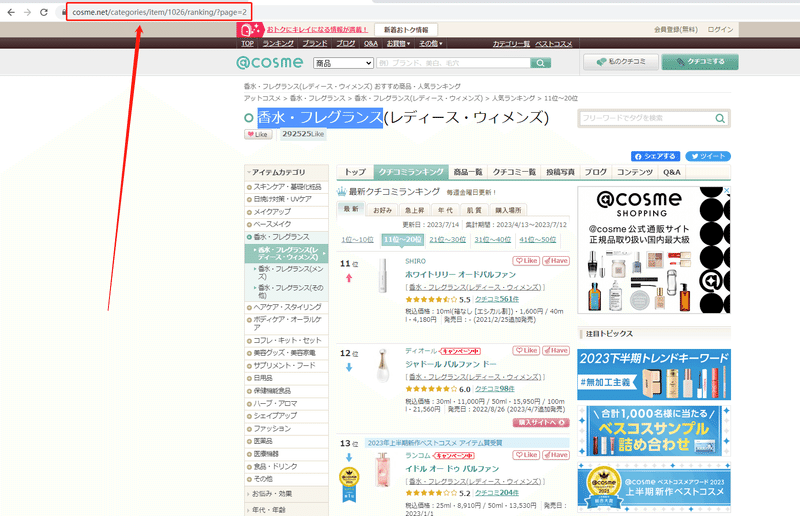Open TOP in the navigation bar
The width and height of the screenshot is (800, 516).
point(247,44)
